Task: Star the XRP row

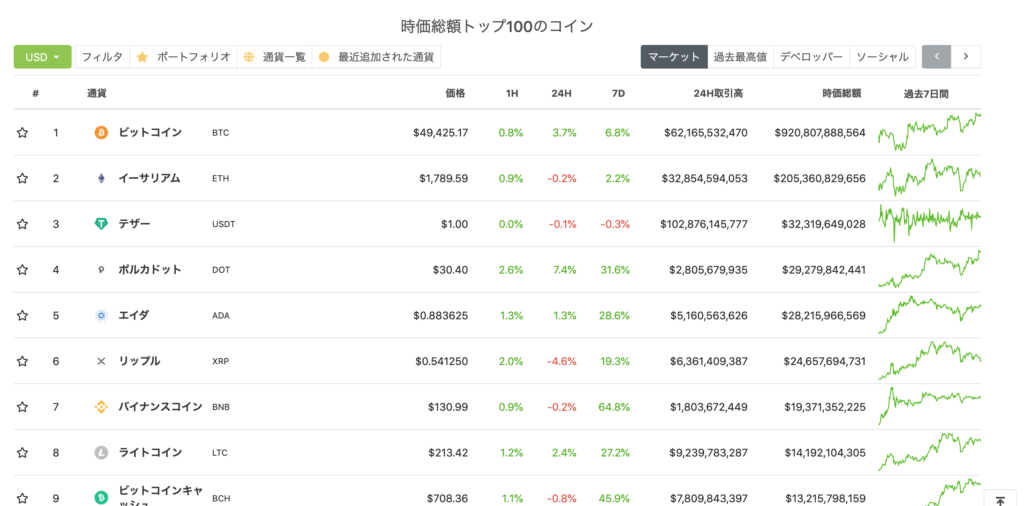Action: tap(22, 361)
